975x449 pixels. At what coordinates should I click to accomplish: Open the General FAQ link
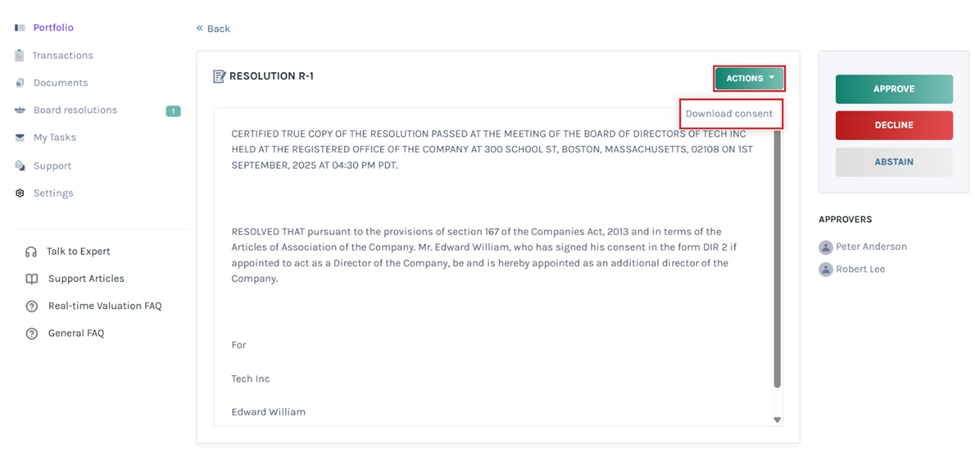coord(76,333)
